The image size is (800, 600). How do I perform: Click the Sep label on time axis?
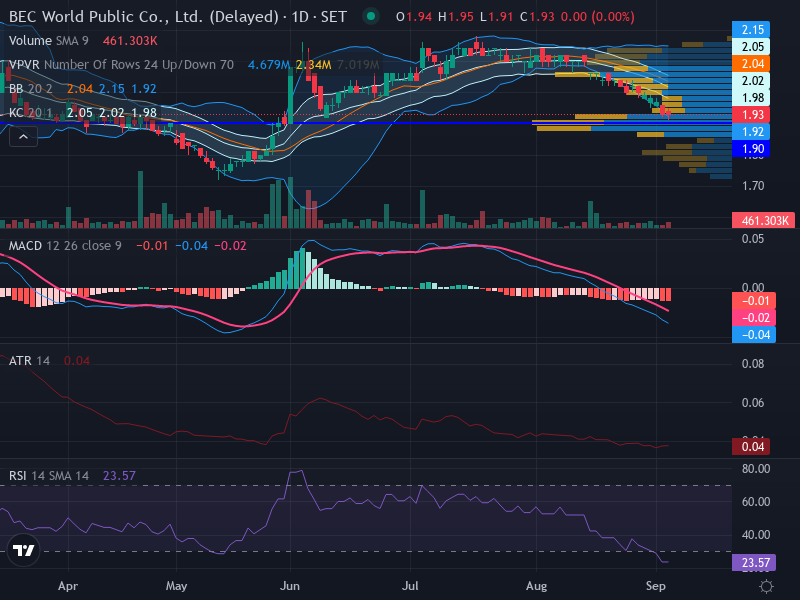[656, 586]
